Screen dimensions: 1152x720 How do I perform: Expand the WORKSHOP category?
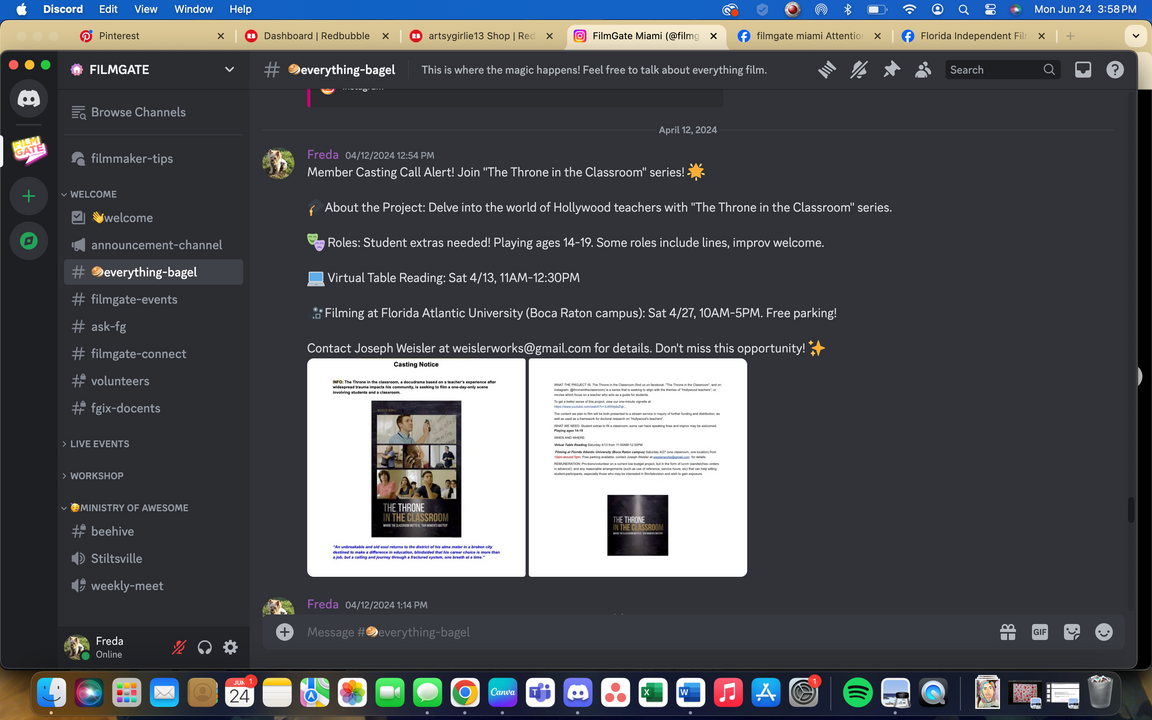(96, 476)
